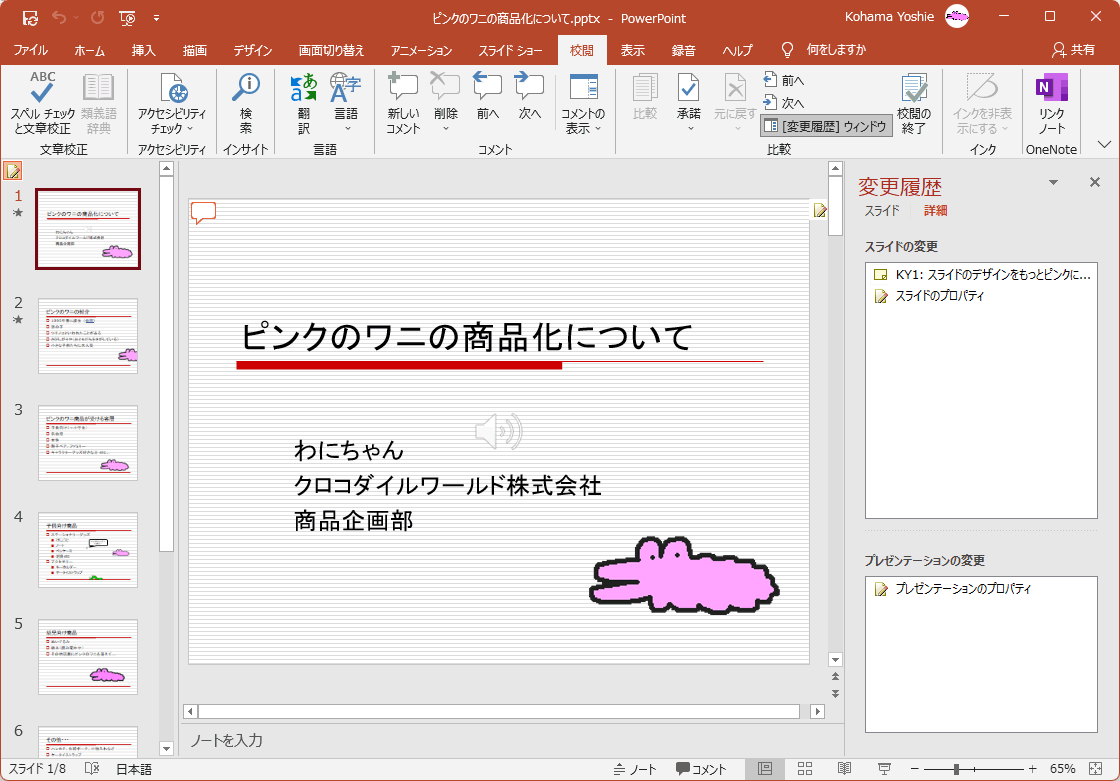
Task: Switch to slide sorter view in status bar
Action: pyautogui.click(x=804, y=769)
